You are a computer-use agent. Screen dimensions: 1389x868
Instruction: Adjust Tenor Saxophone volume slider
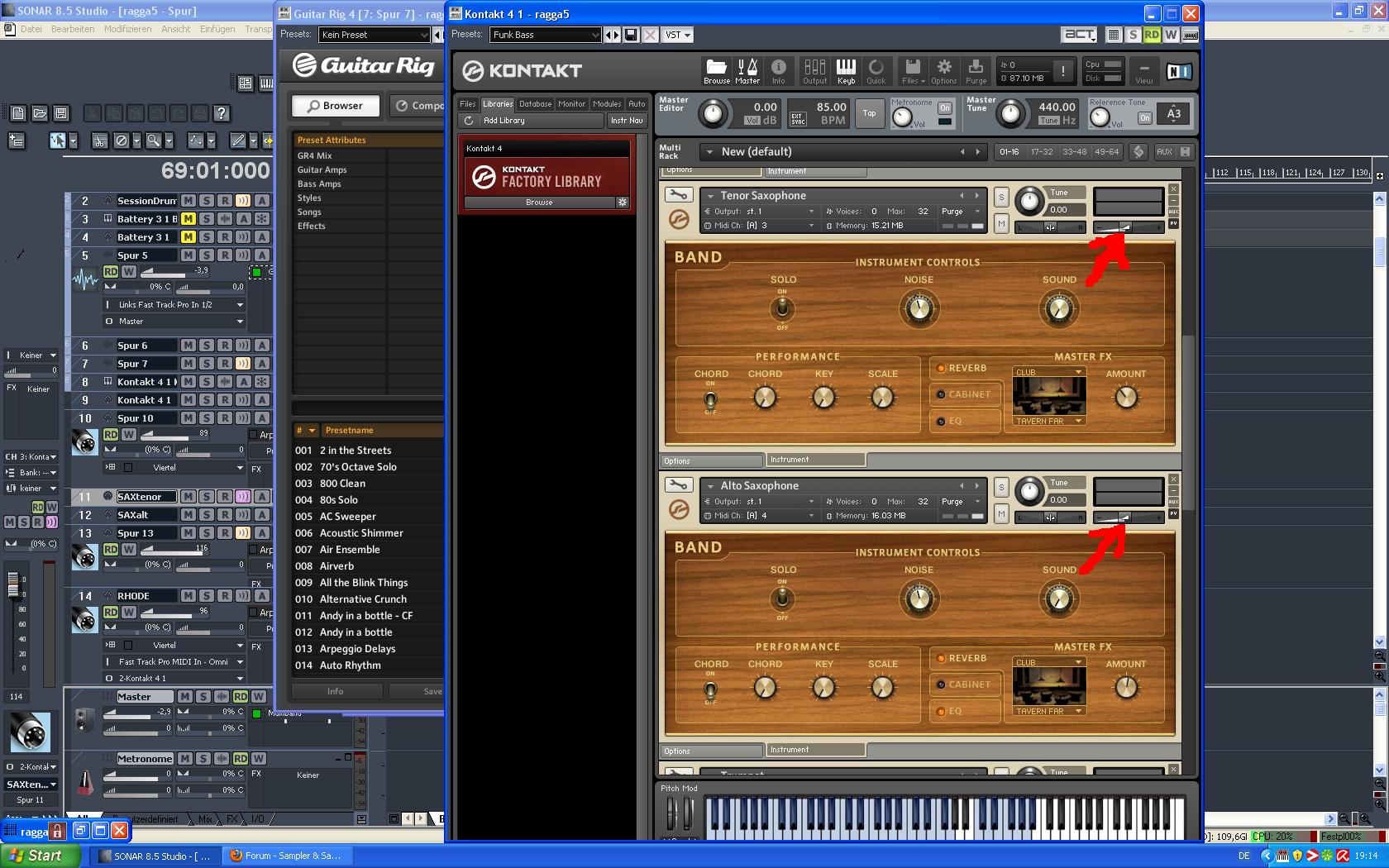click(1128, 227)
